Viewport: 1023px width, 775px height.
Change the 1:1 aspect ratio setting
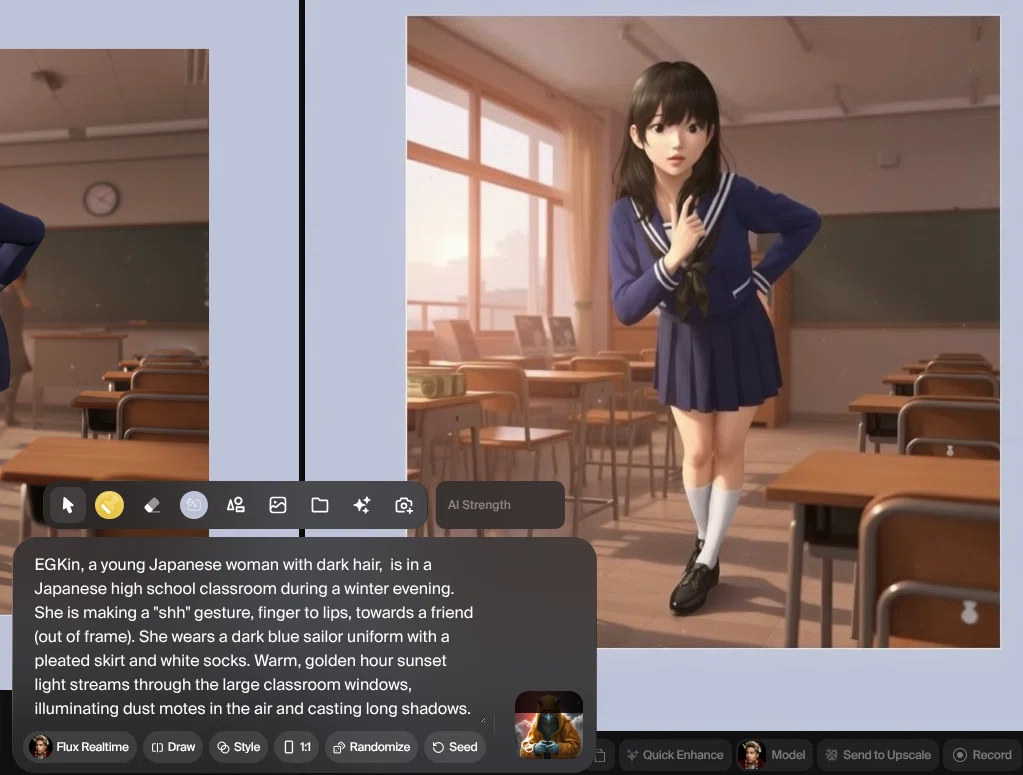297,747
